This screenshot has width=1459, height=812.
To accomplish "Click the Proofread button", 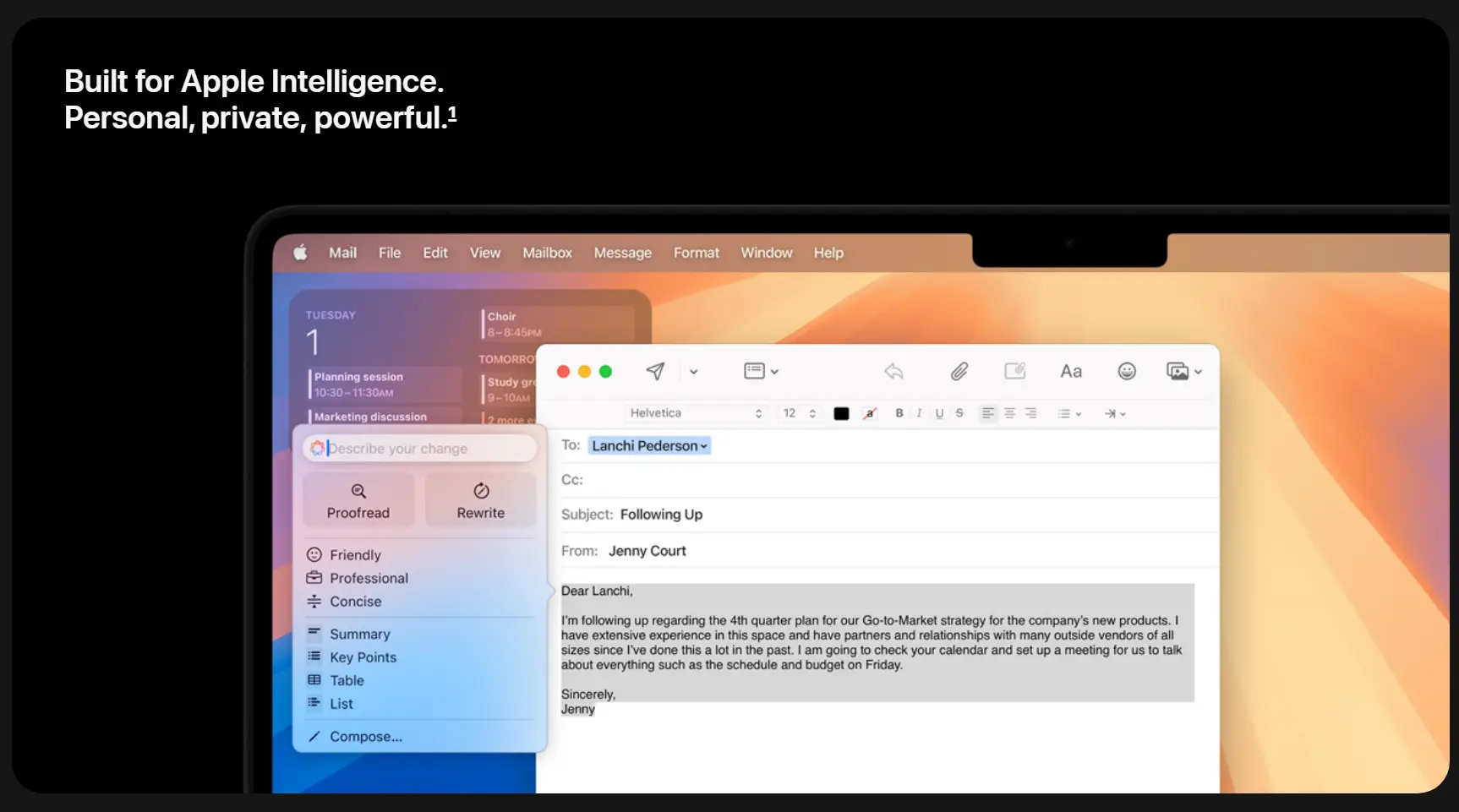I will tap(358, 500).
